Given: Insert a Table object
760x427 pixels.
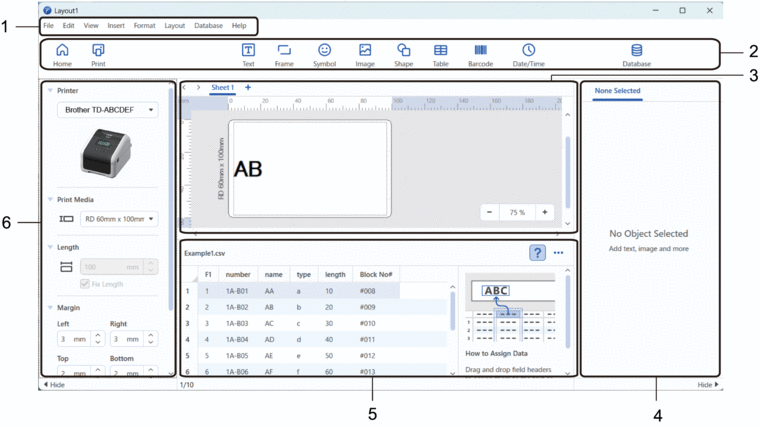Looking at the screenshot, I should point(440,54).
